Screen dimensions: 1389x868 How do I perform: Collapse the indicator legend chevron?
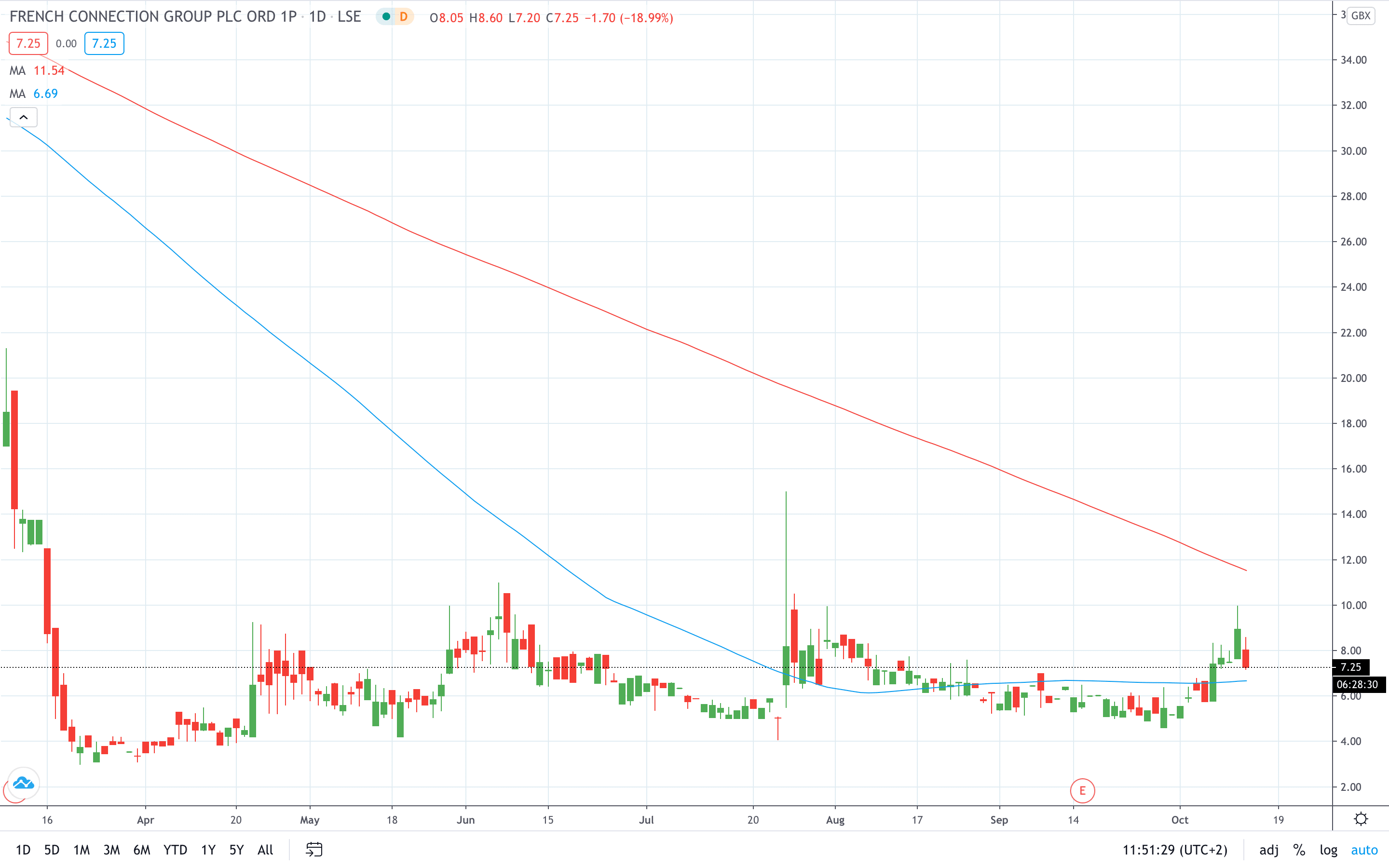coord(24,117)
